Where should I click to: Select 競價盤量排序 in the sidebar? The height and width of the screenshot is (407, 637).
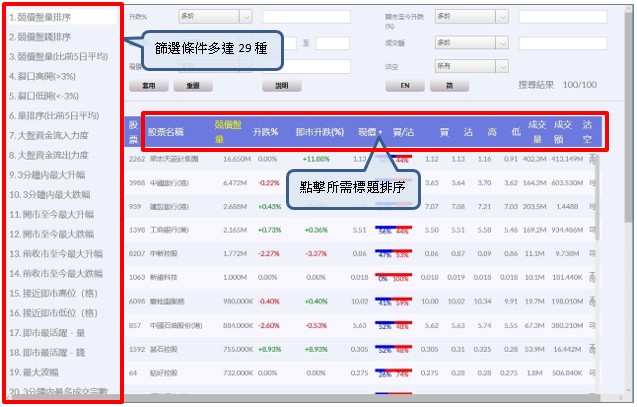tap(44, 17)
